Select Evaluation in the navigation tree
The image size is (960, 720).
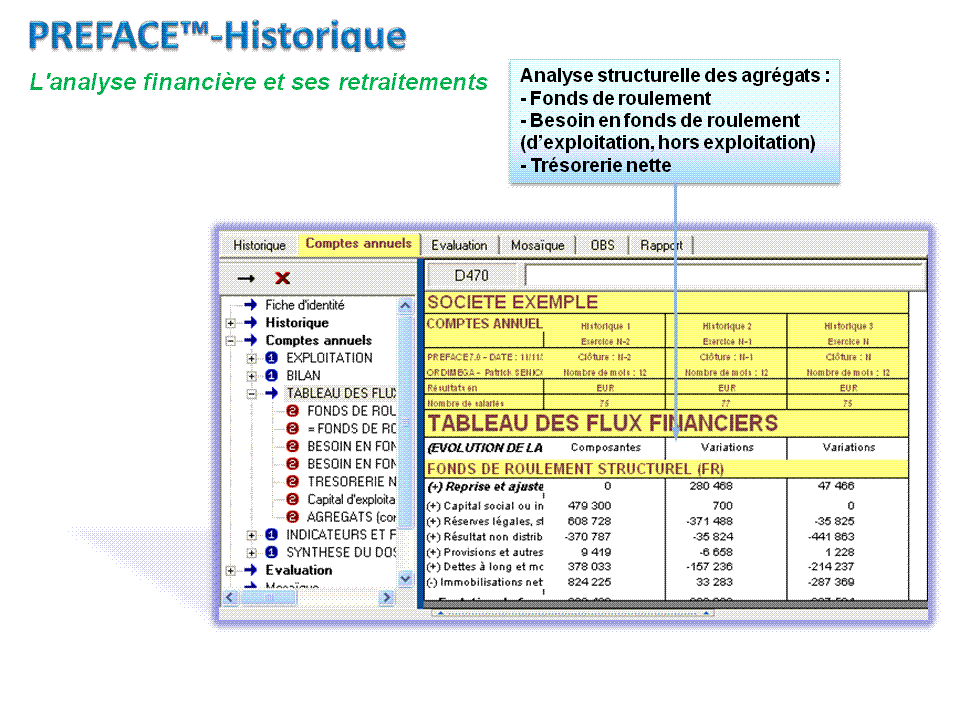pos(299,571)
